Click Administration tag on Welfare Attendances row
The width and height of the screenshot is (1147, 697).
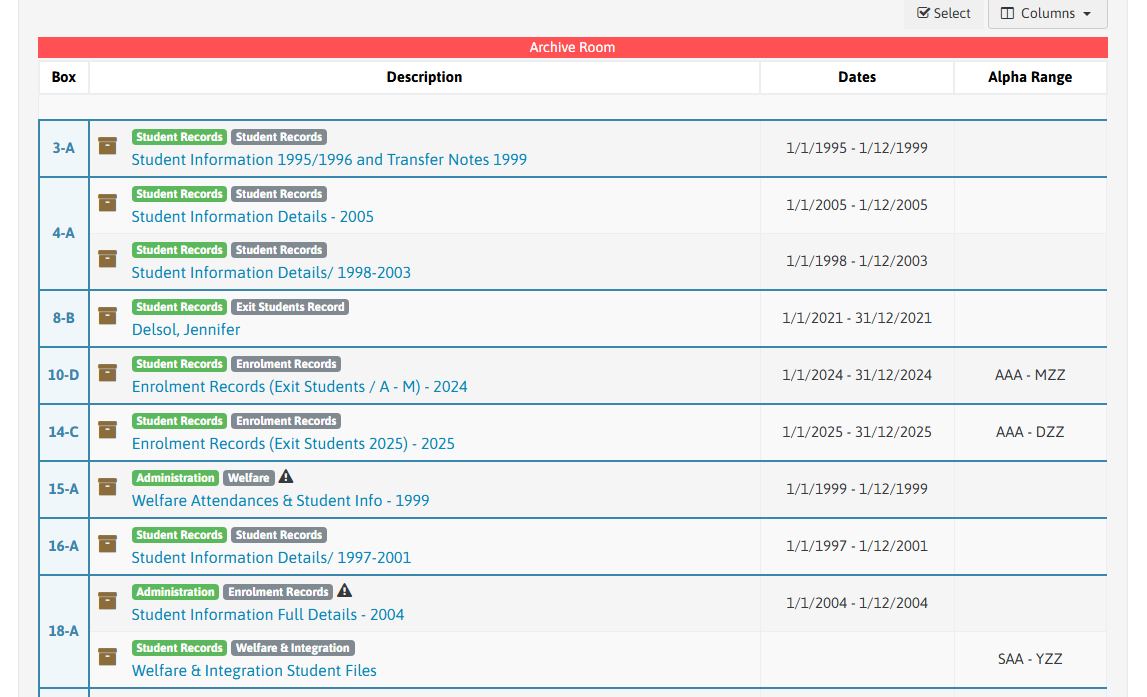pyautogui.click(x=176, y=478)
